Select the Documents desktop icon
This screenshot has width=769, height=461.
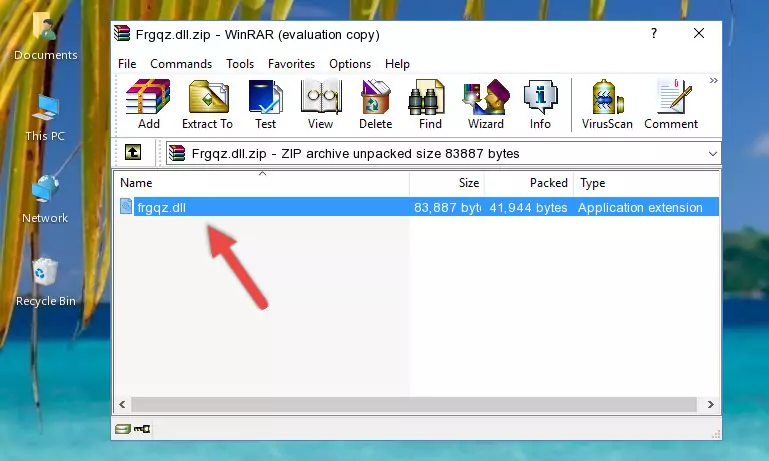coord(46,37)
